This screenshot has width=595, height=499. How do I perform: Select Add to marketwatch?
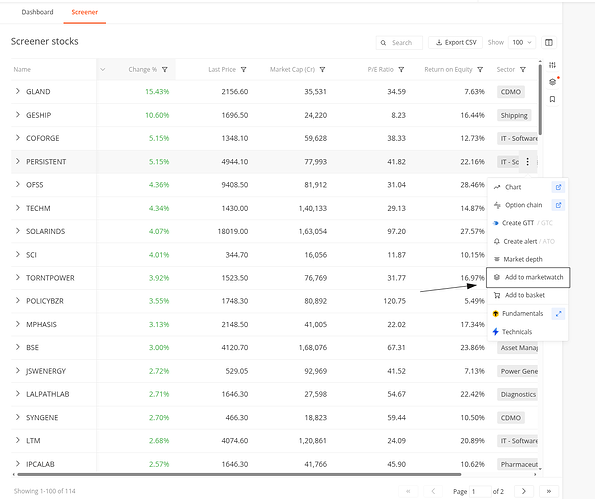pyautogui.click(x=528, y=277)
